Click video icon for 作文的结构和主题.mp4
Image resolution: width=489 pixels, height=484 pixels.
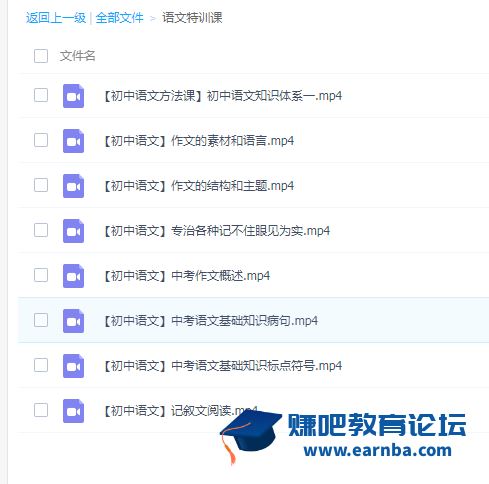click(x=73, y=186)
